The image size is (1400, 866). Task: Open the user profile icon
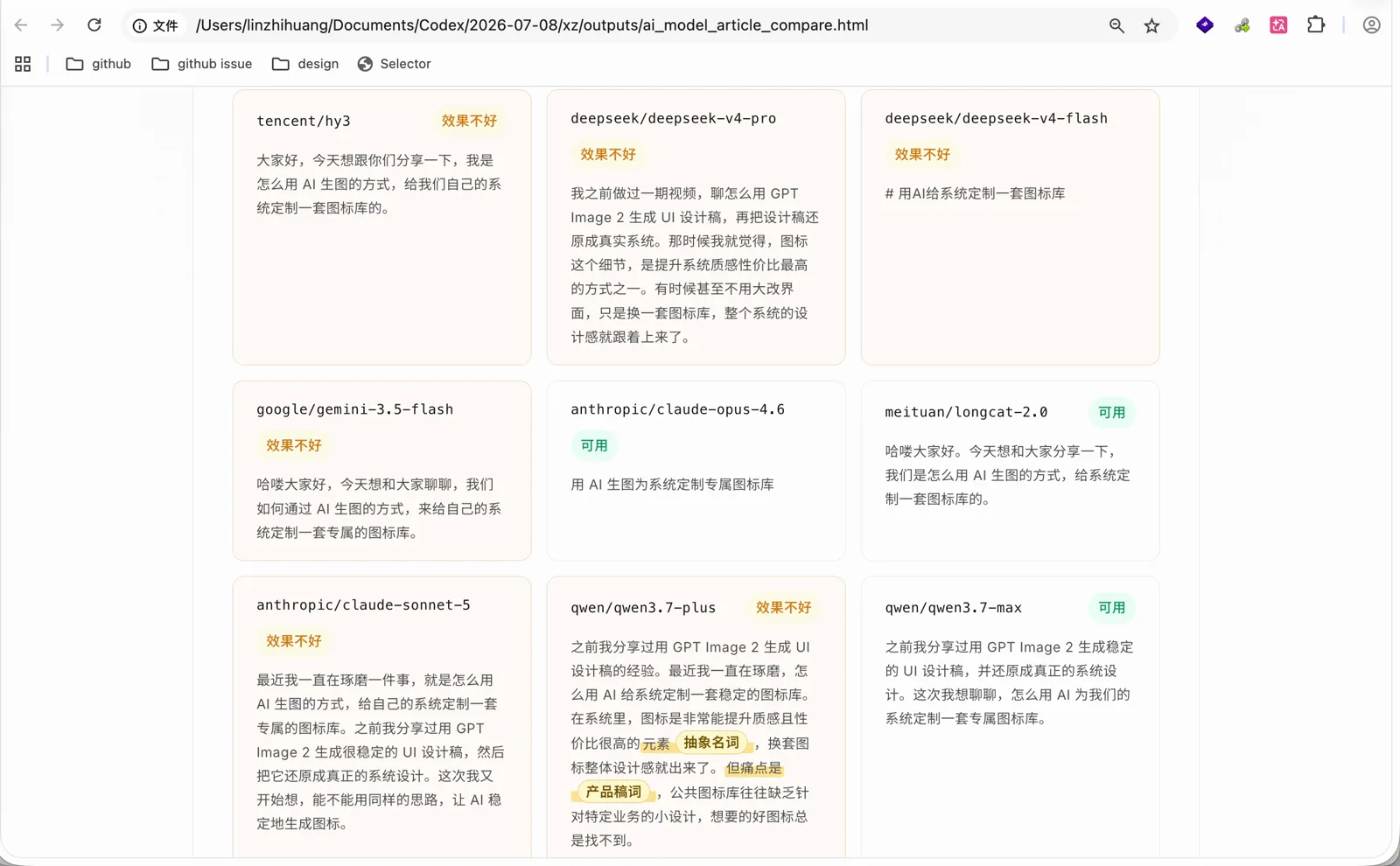1371,25
